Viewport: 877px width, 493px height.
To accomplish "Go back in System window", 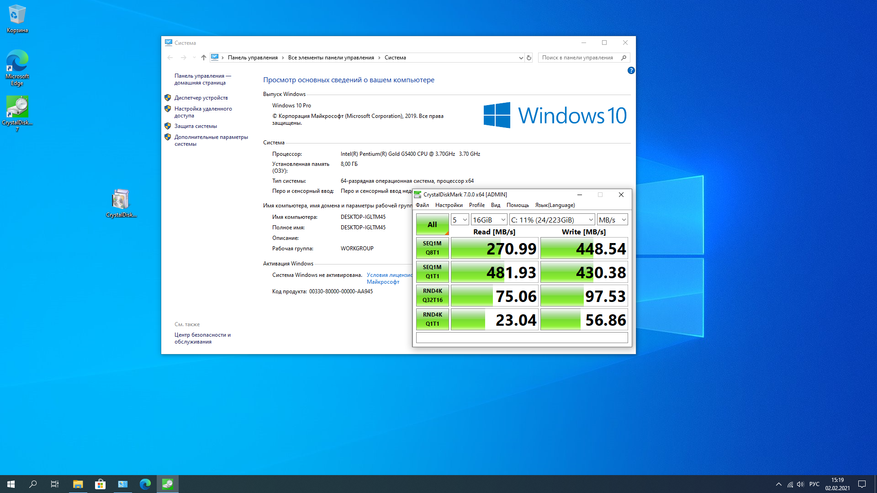I will point(170,58).
